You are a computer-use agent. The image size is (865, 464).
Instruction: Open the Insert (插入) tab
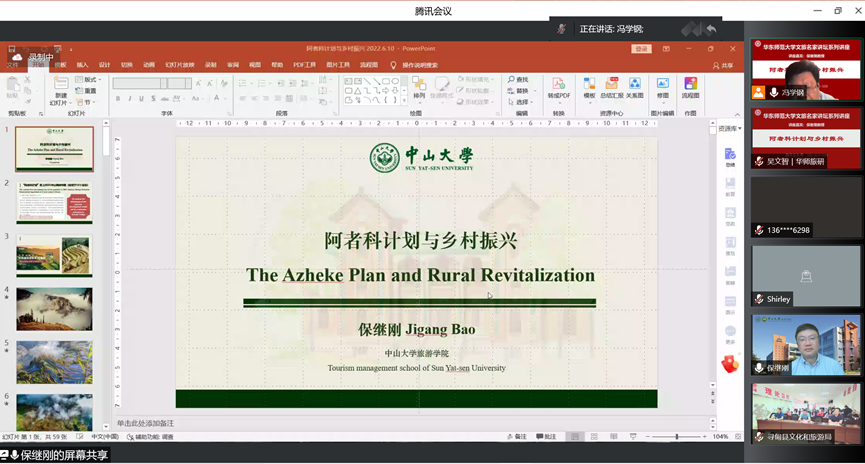coord(82,65)
